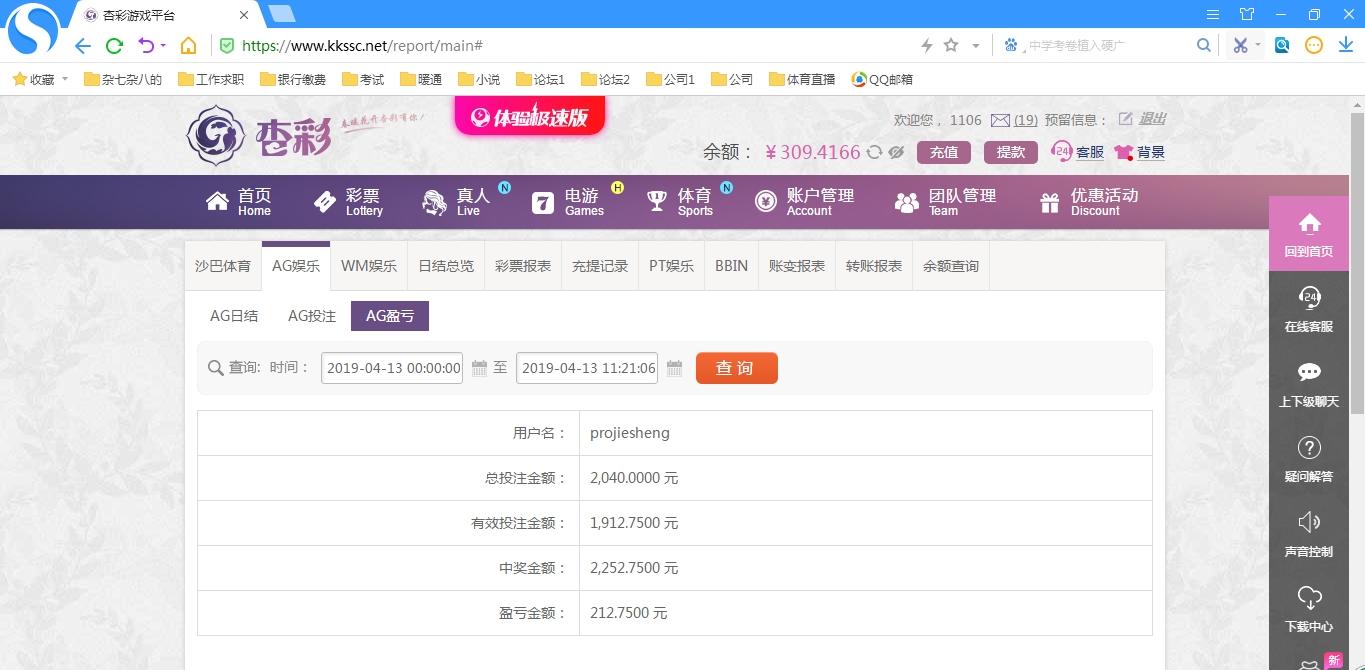Expand the scissors screenshot tool dropdown

pyautogui.click(x=1258, y=45)
